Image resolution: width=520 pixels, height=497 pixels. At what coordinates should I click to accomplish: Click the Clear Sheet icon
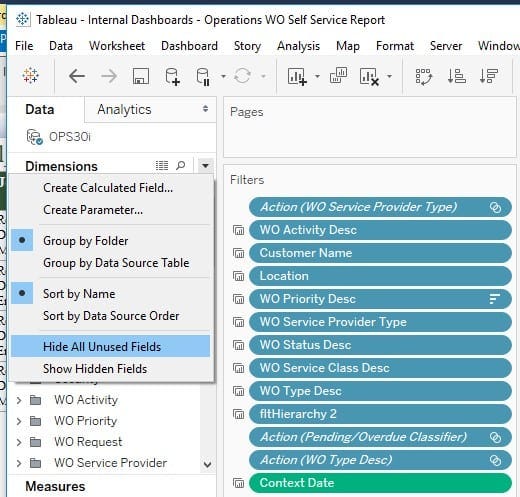click(369, 76)
